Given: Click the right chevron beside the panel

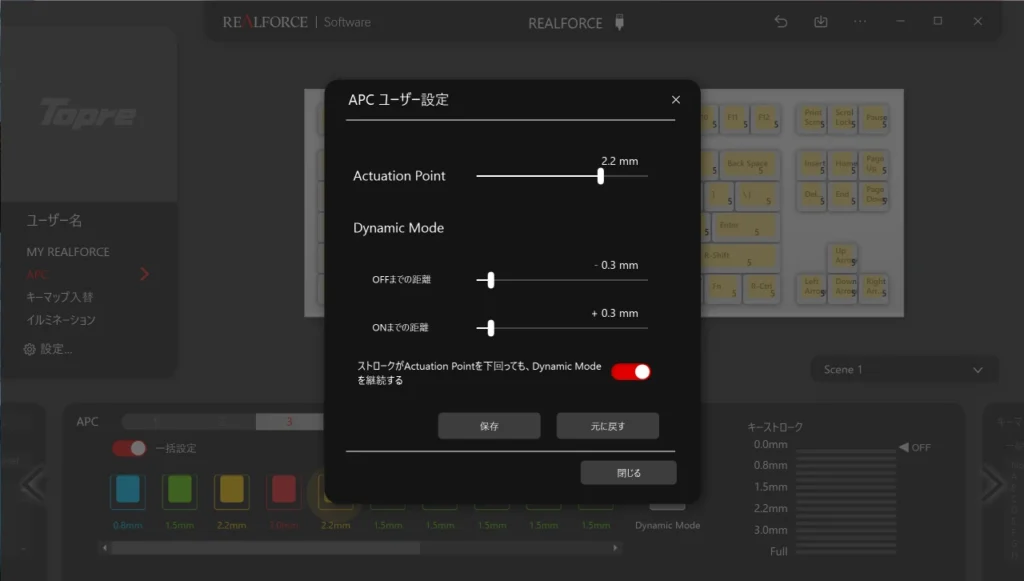Looking at the screenshot, I should (992, 485).
